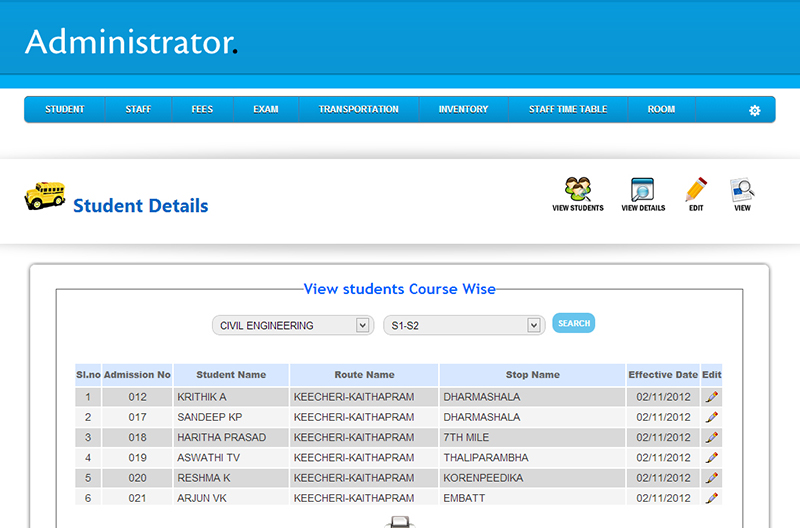The image size is (800, 528).
Task: Edit the KRITHIK A row
Action: point(712,397)
